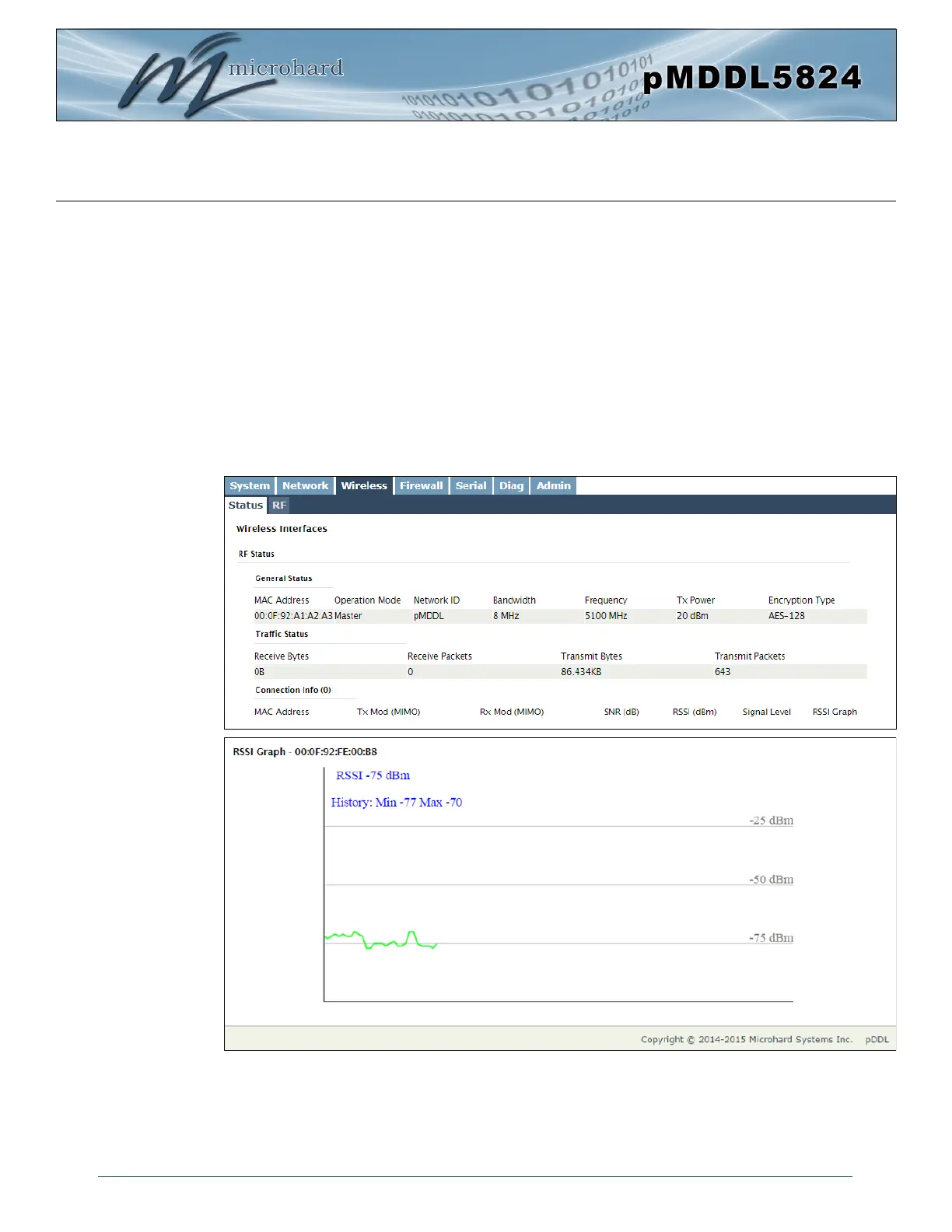
Task: Click the microhard logo in banner
Action: [232, 74]
